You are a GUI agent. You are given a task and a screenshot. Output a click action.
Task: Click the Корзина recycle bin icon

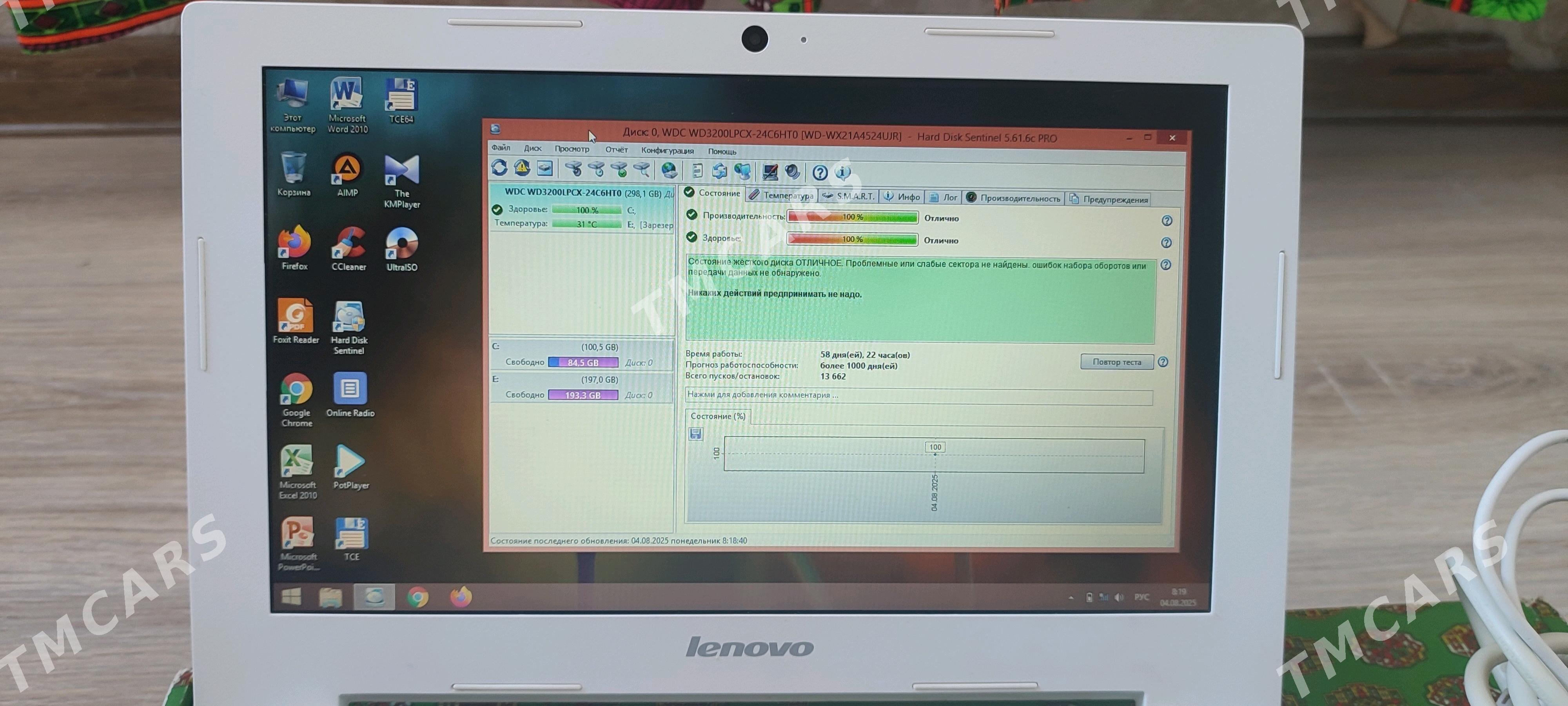(x=293, y=174)
